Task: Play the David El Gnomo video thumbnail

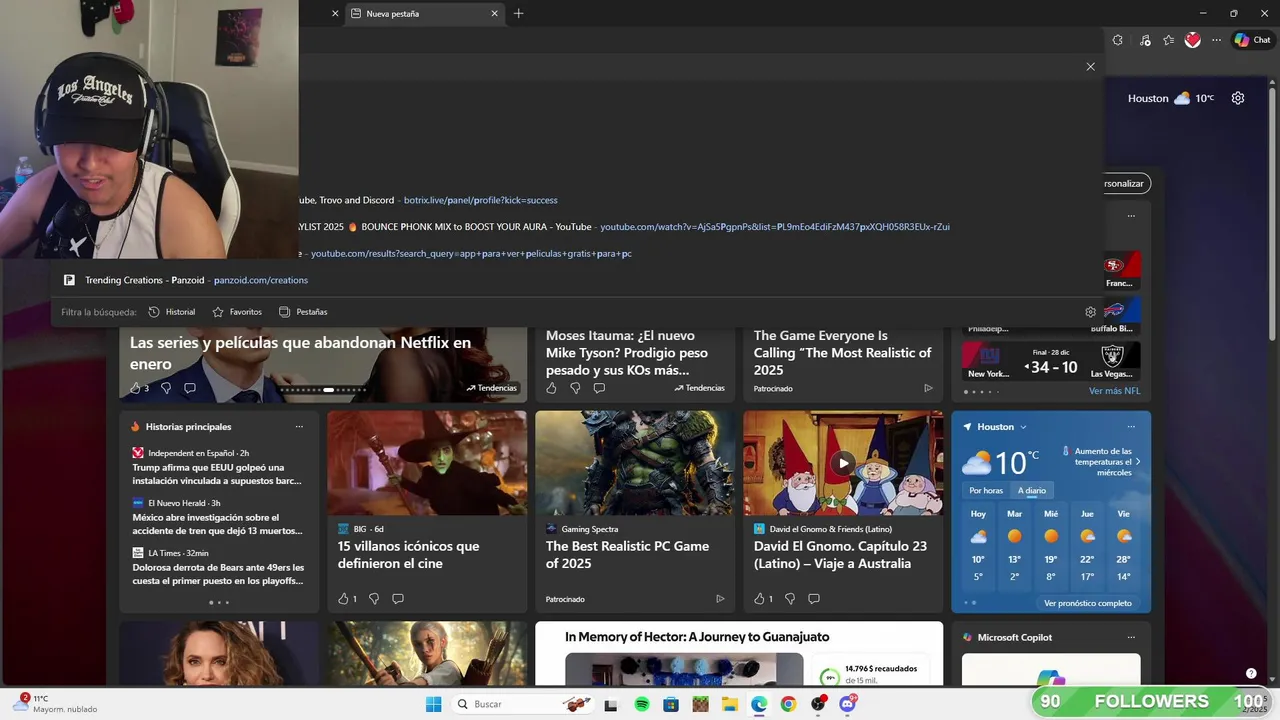Action: (x=843, y=463)
